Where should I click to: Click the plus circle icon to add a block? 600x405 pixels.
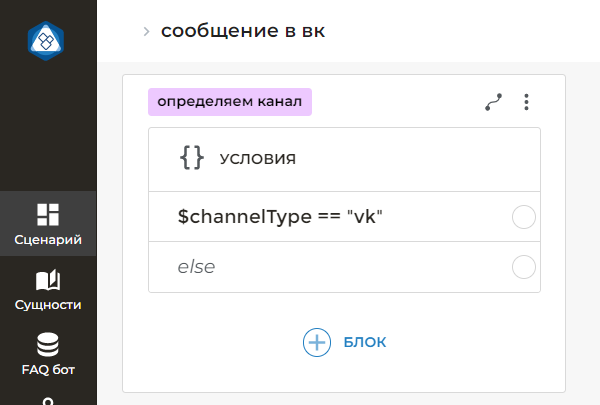tap(317, 342)
